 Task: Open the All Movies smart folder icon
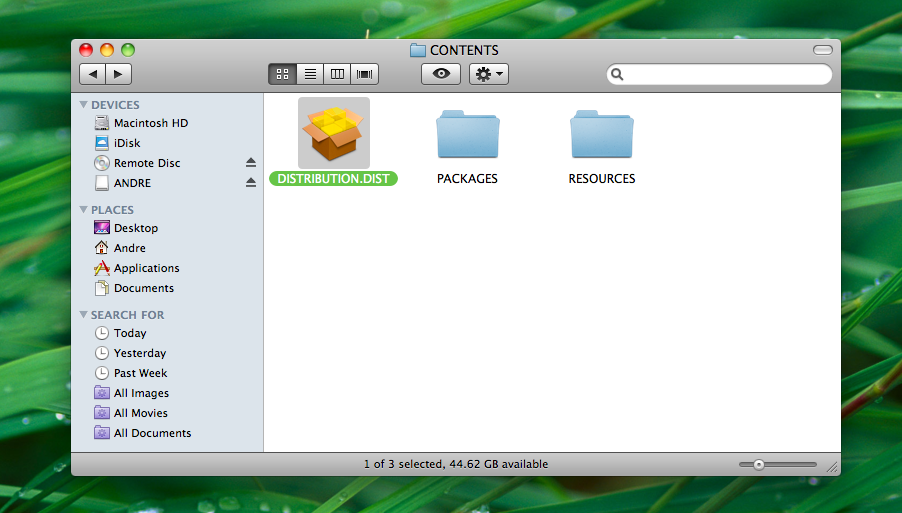click(x=102, y=413)
